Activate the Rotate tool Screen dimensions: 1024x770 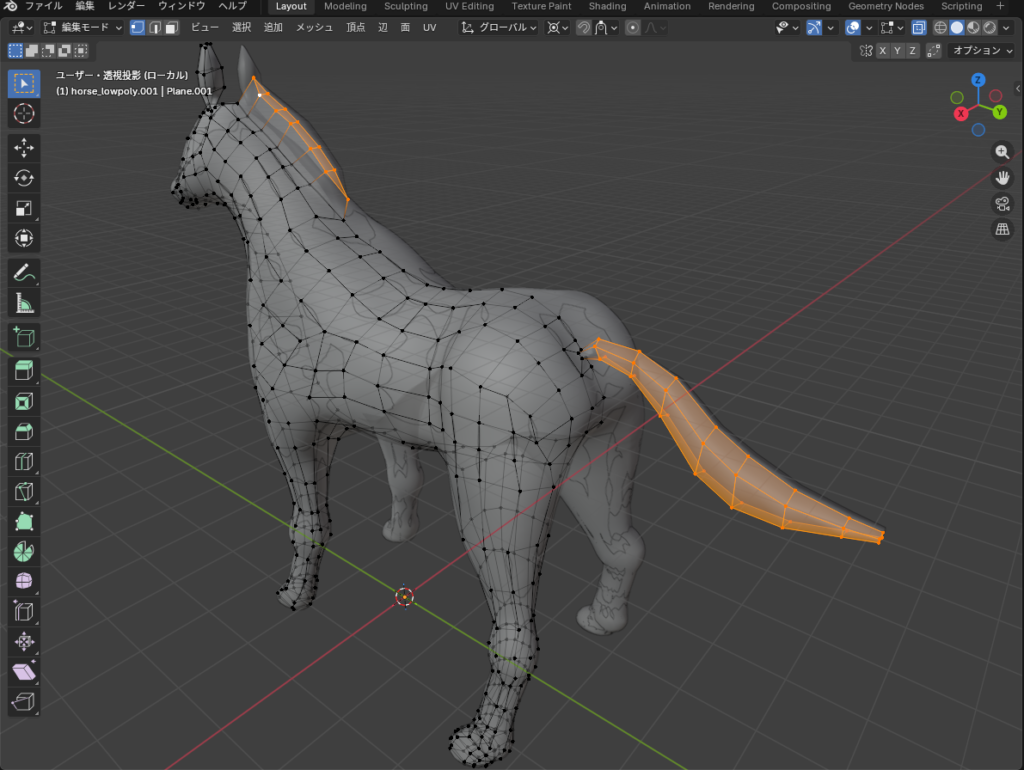24,178
